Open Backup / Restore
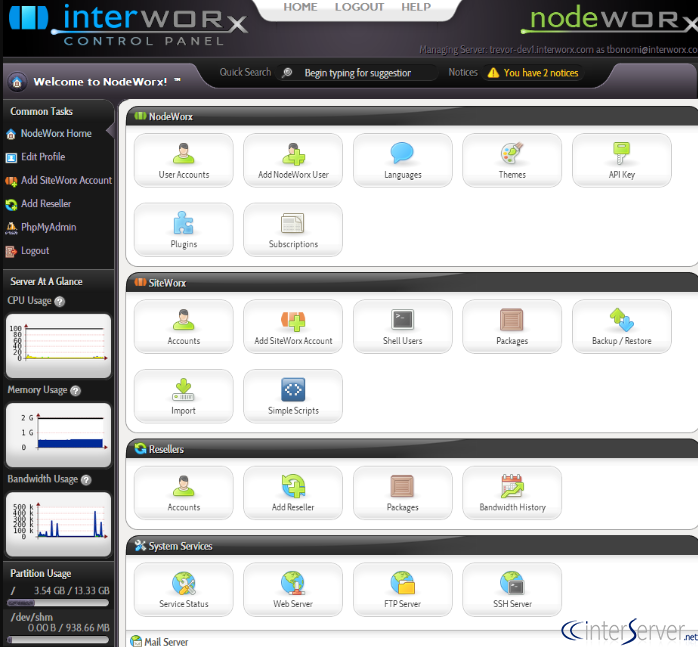698x647 pixels. [621, 327]
